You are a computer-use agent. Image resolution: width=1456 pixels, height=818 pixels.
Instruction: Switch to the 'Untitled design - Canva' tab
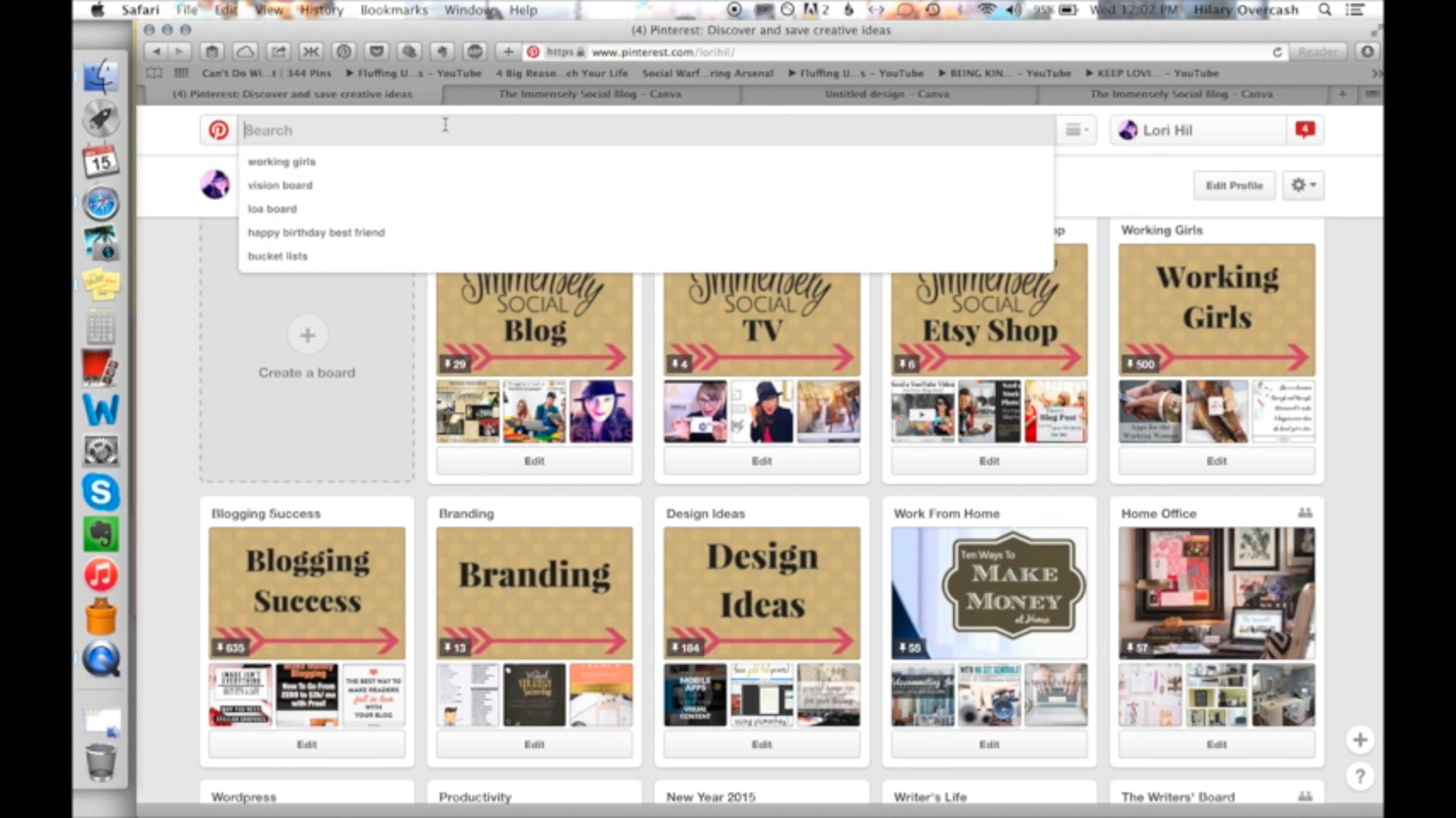tap(887, 94)
